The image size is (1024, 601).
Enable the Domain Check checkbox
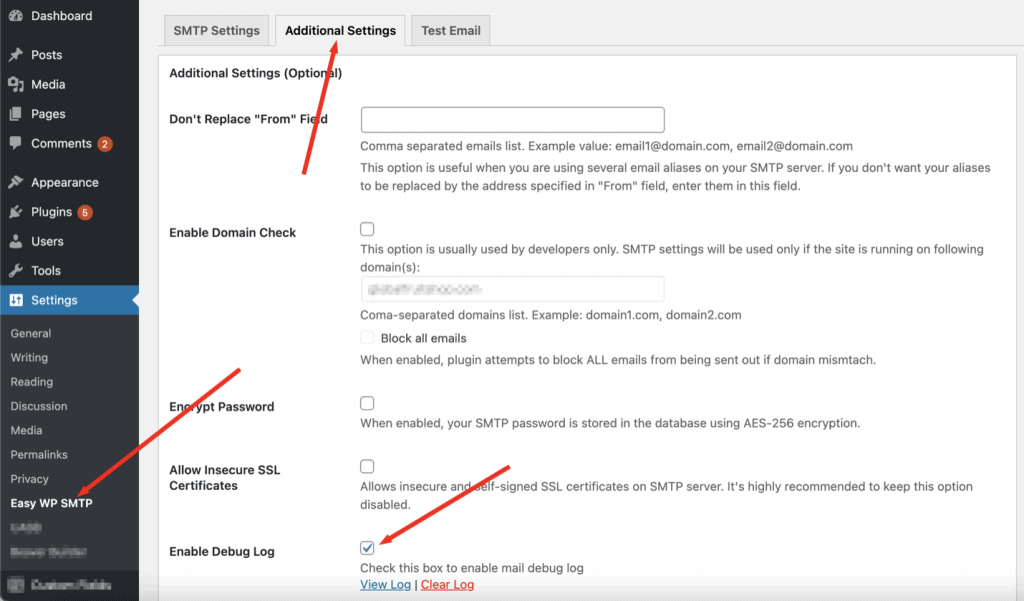tap(367, 229)
